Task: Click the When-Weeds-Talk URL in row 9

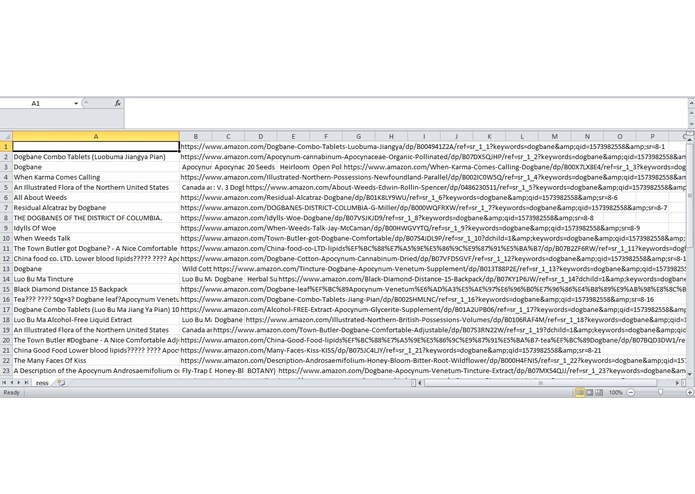Action: click(x=410, y=228)
